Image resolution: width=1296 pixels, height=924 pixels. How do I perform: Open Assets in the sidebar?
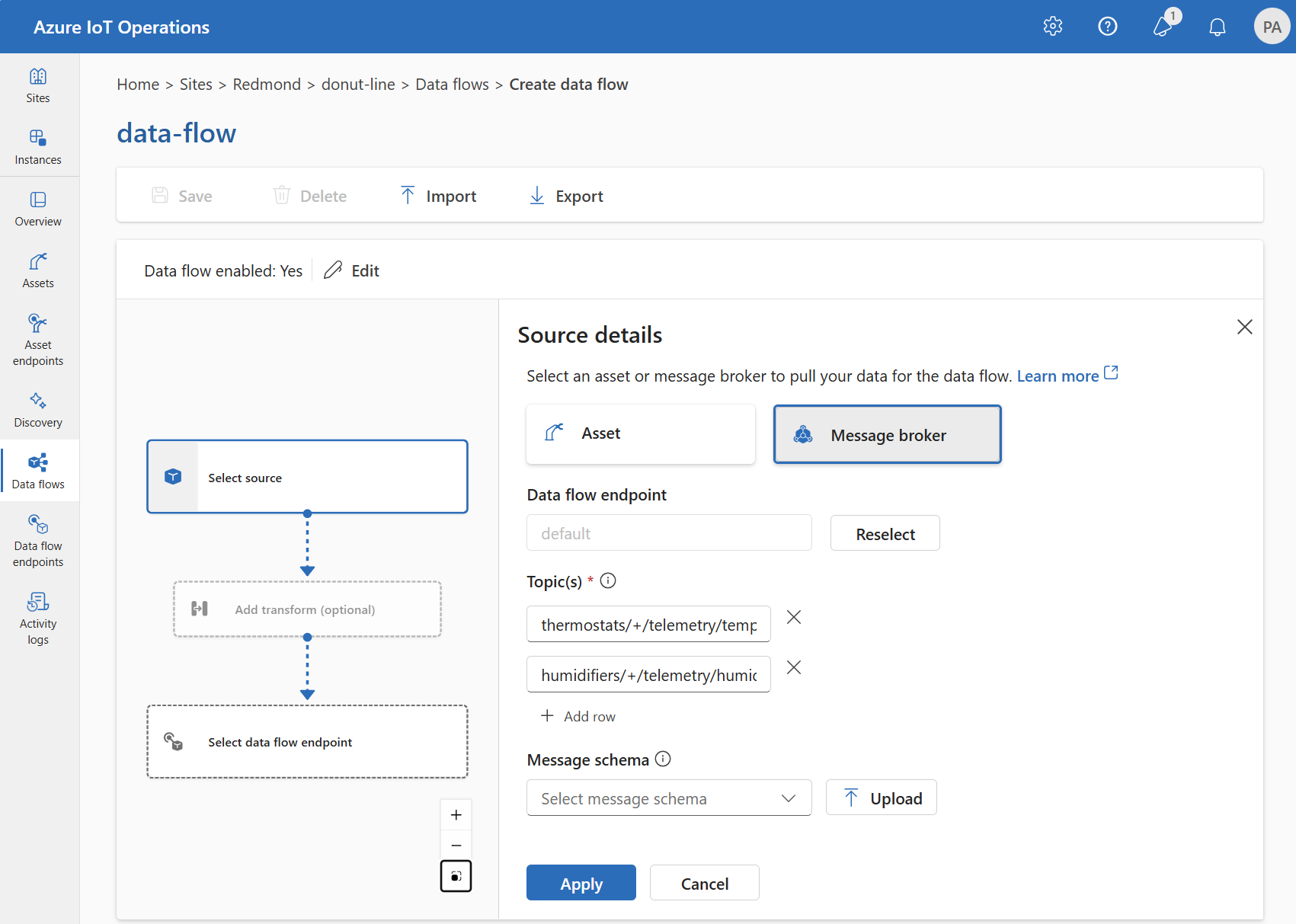[x=38, y=270]
